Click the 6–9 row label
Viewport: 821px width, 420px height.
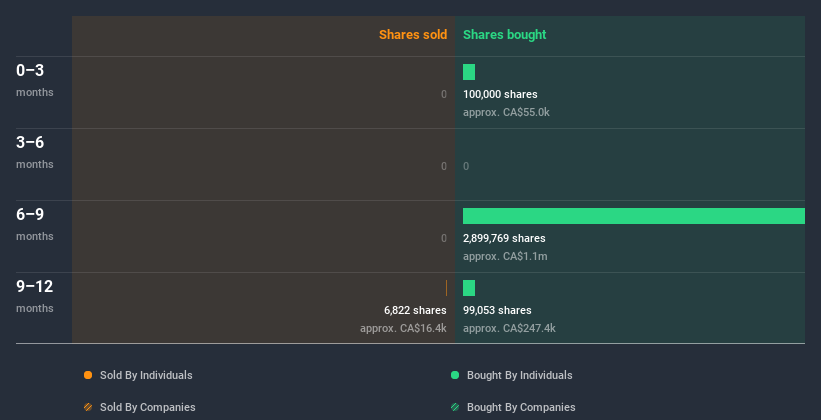pyautogui.click(x=30, y=214)
